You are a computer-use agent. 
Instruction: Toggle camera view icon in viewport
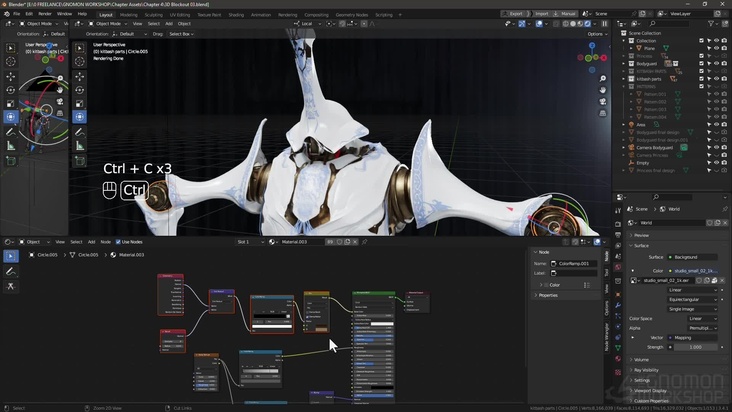coord(603,101)
